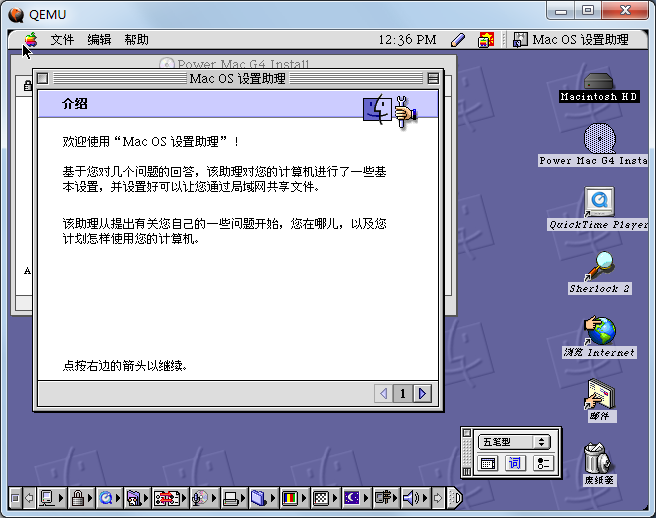Open the speaker volume strip module
The image size is (656, 518).
(x=415, y=498)
